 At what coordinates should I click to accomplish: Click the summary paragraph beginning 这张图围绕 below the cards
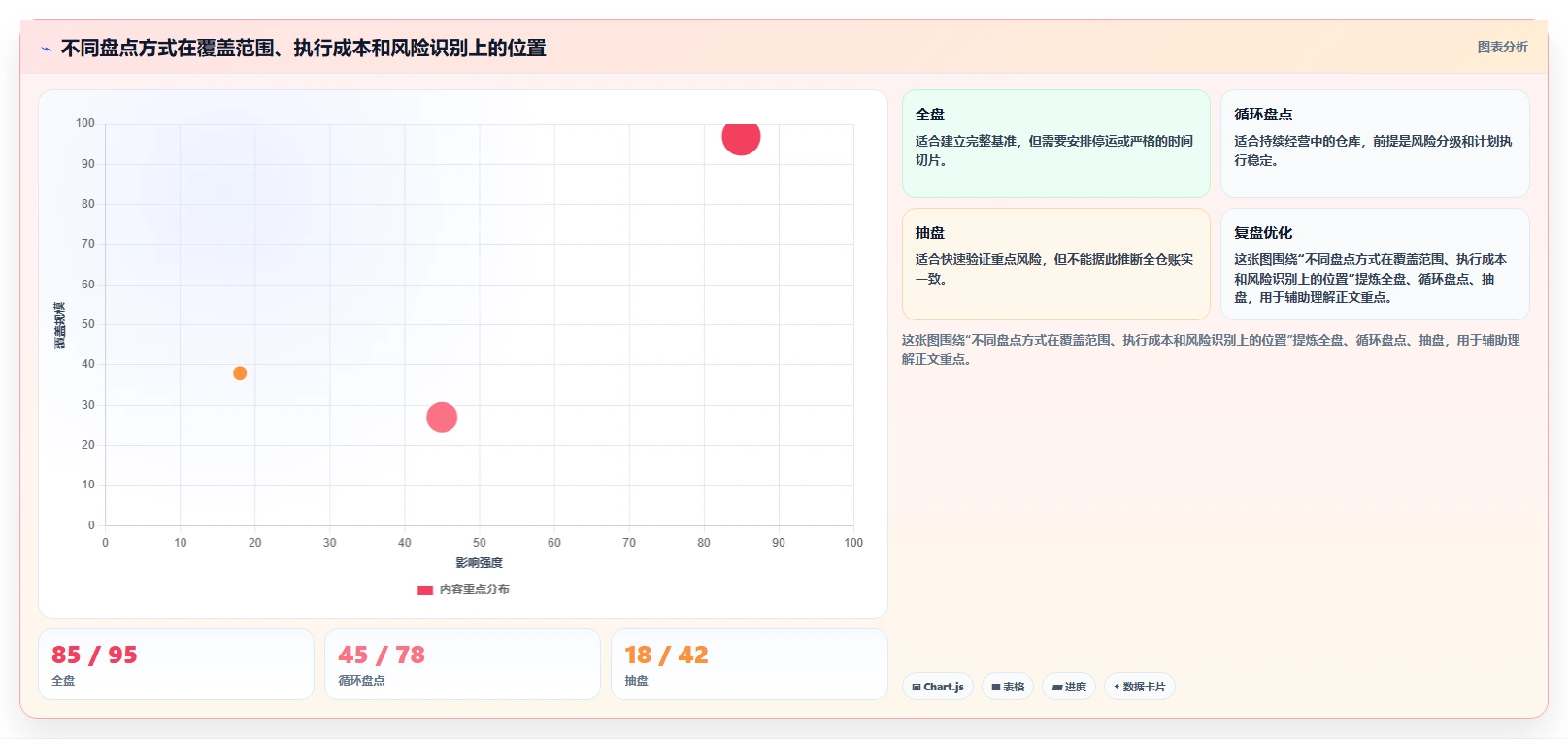point(1211,350)
